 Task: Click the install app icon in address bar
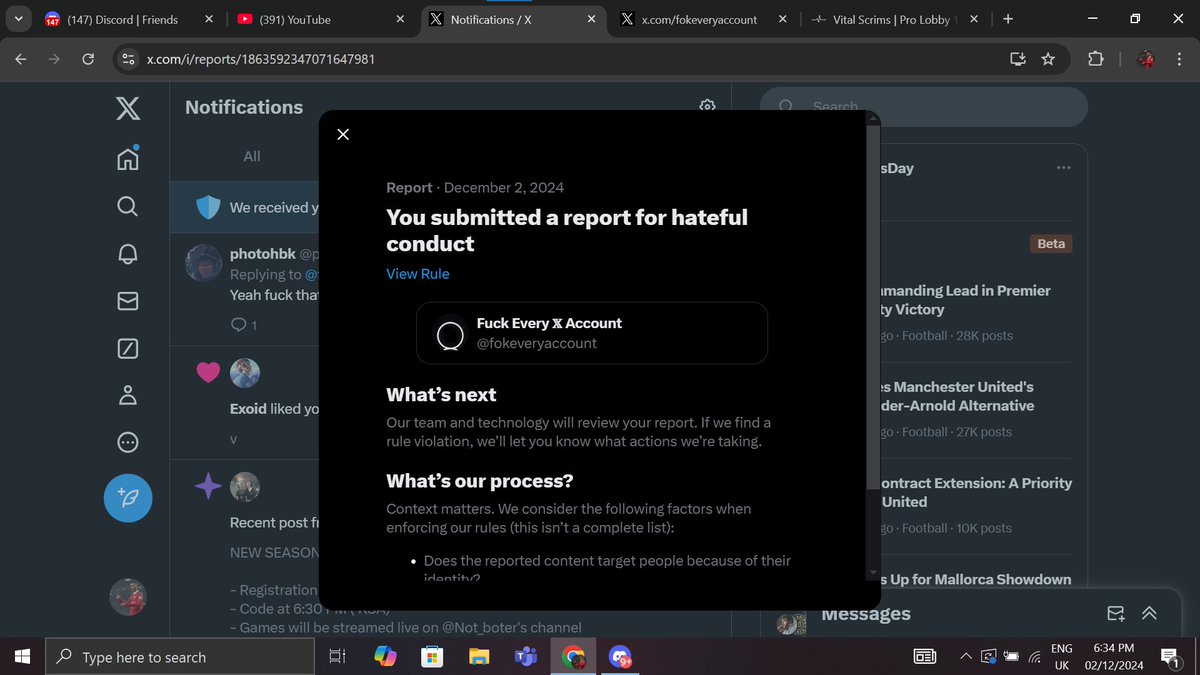click(x=1018, y=59)
